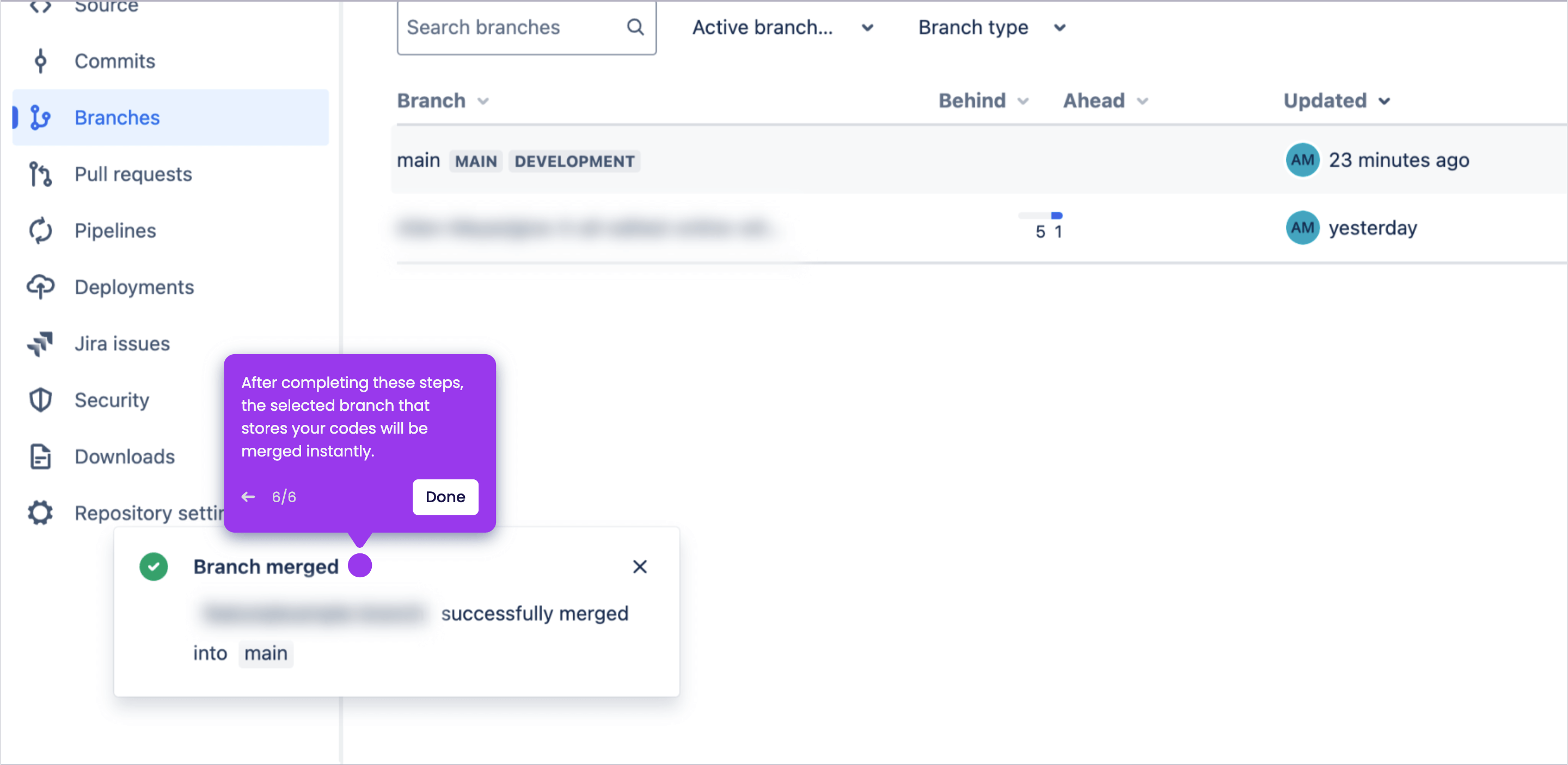
Task: Sort by Ahead column
Action: tap(1105, 100)
